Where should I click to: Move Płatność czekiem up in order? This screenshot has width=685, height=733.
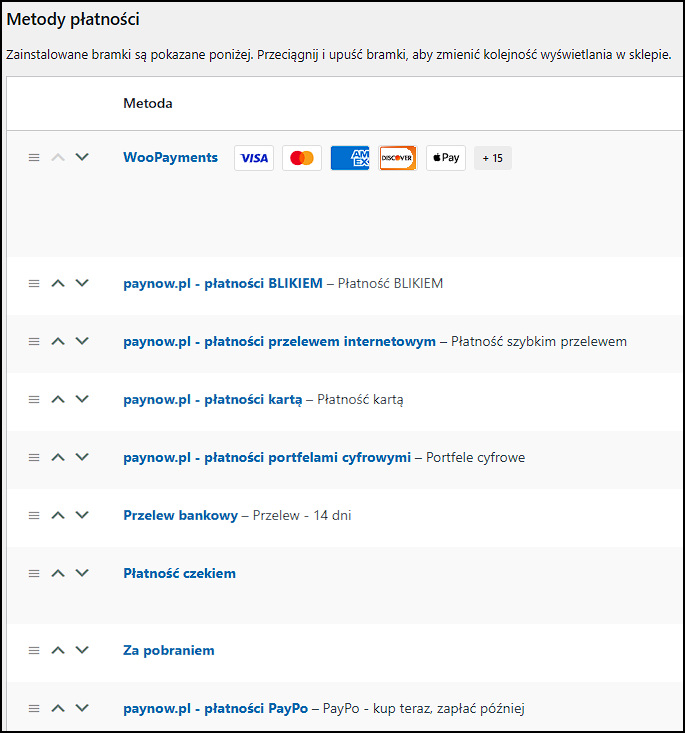pyautogui.click(x=58, y=574)
